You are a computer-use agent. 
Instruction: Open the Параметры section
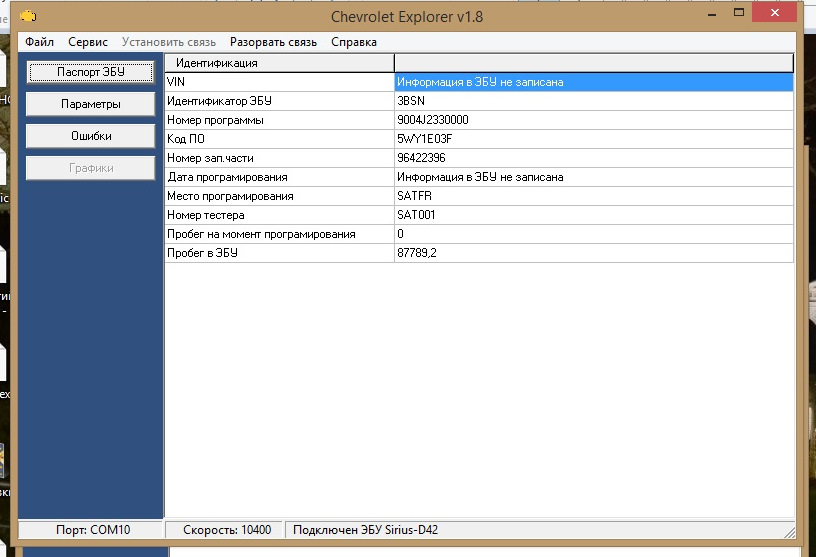point(91,104)
